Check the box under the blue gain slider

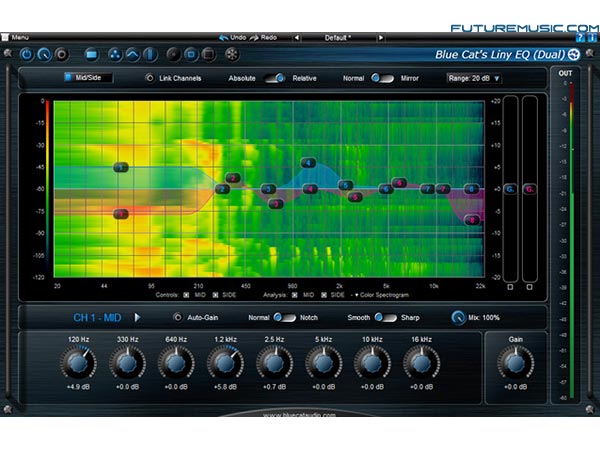(510, 287)
